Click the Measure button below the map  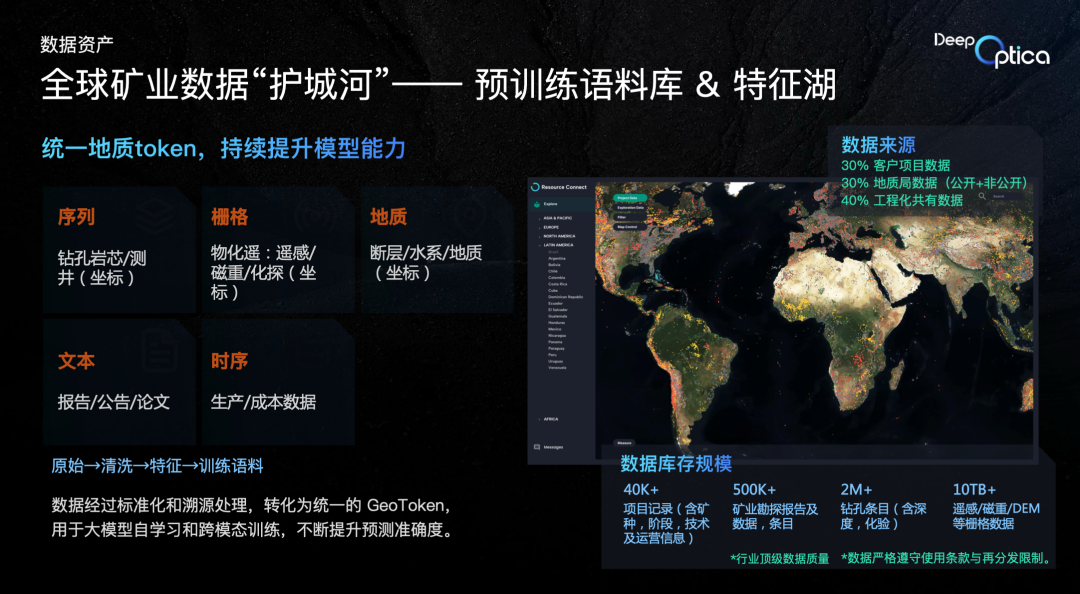[x=623, y=442]
